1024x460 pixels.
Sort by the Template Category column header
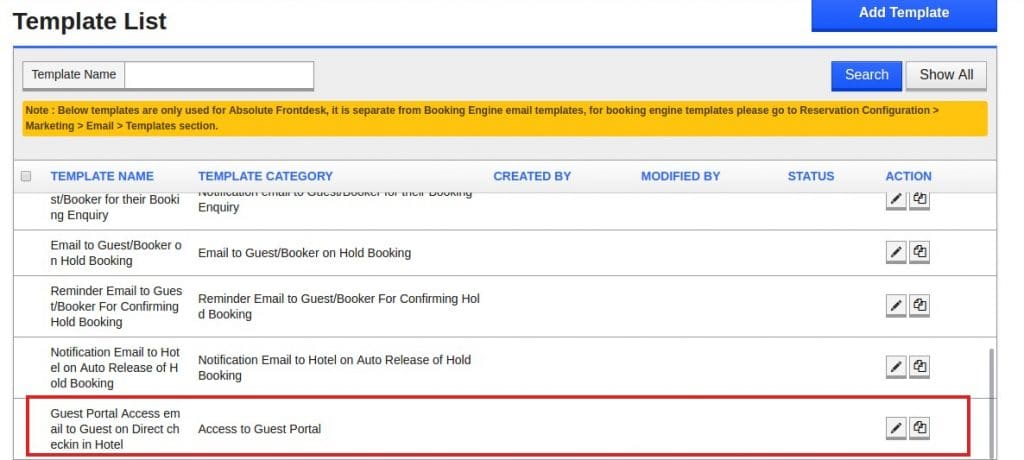pyautogui.click(x=265, y=176)
